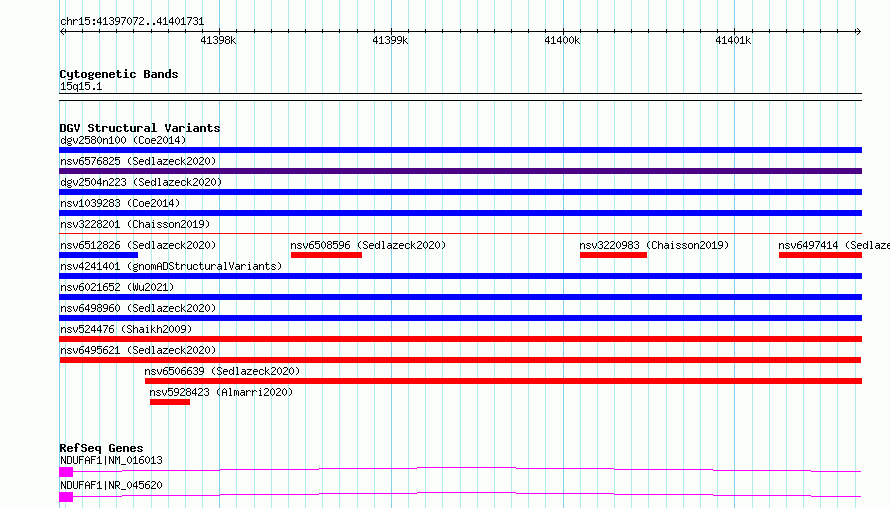890x508 pixels.
Task: Click the RefSeq Genes track heading
Action: 101,448
